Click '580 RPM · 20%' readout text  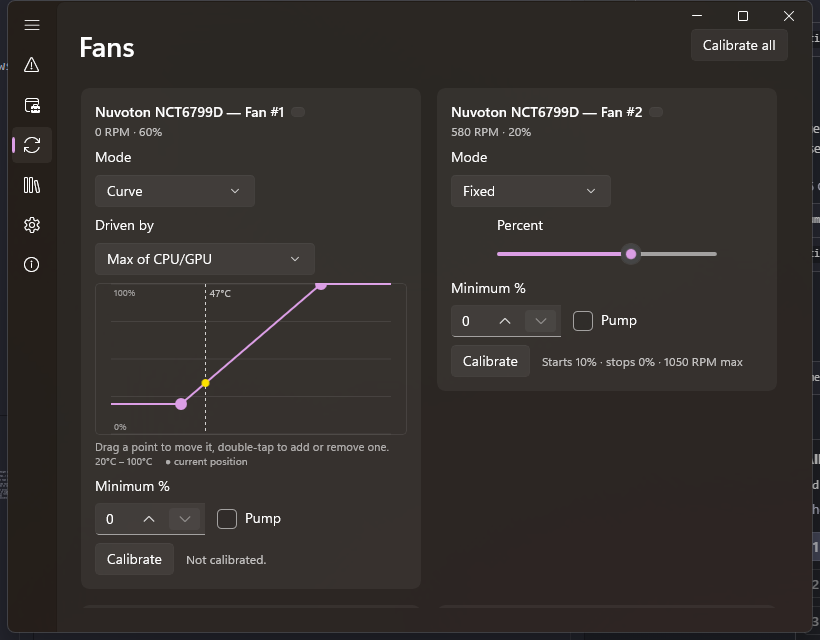(x=491, y=132)
